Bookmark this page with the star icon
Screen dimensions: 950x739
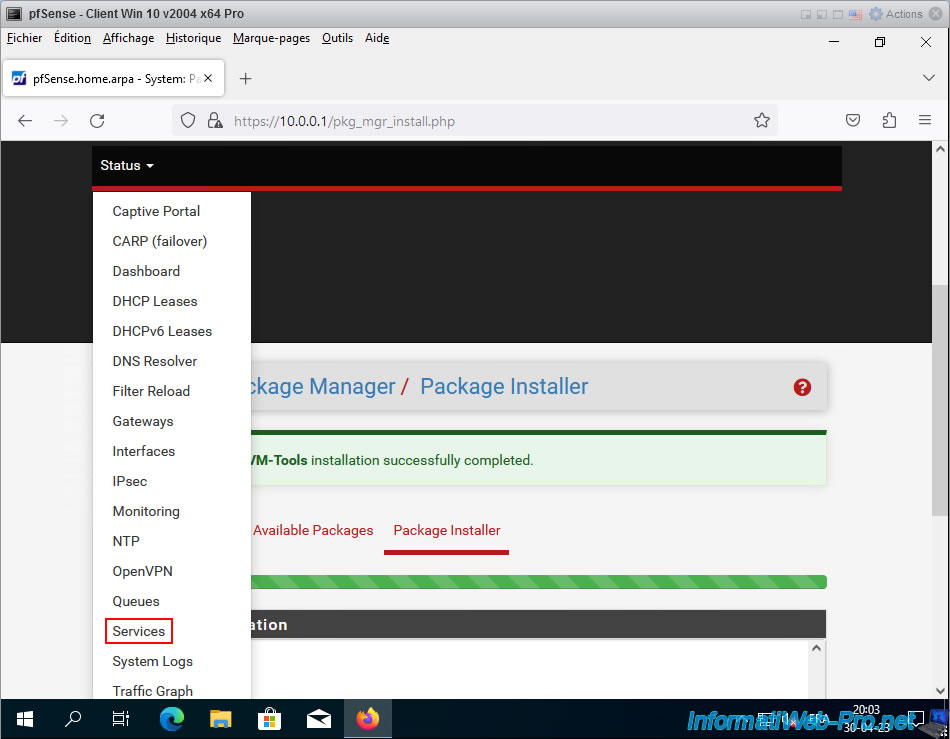click(x=762, y=121)
